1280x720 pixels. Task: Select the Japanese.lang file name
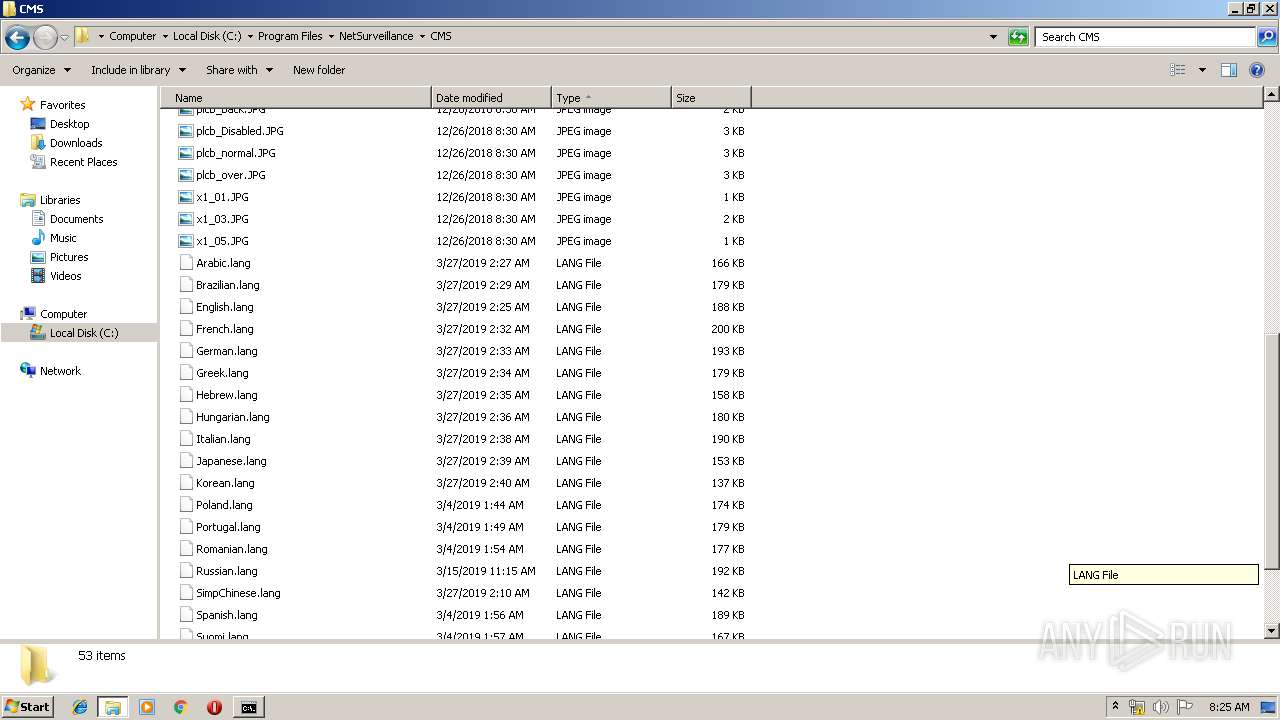tap(231, 461)
